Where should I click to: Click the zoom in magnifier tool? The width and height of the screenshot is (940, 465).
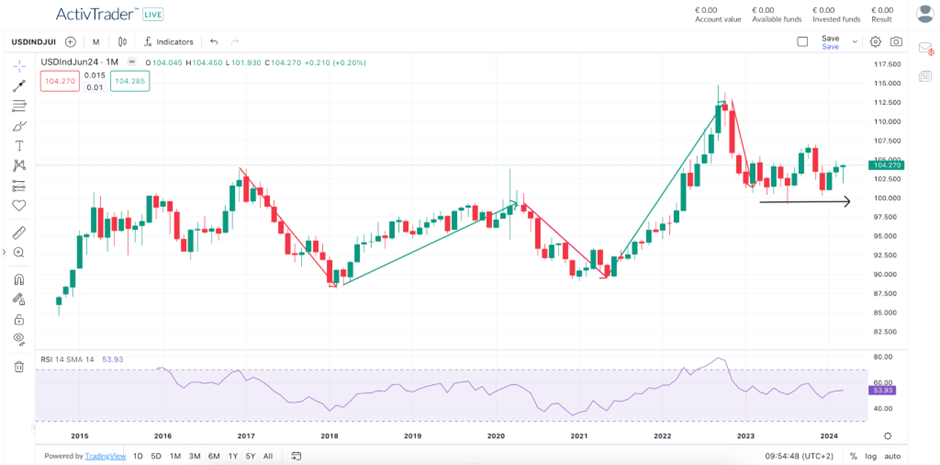coord(19,253)
